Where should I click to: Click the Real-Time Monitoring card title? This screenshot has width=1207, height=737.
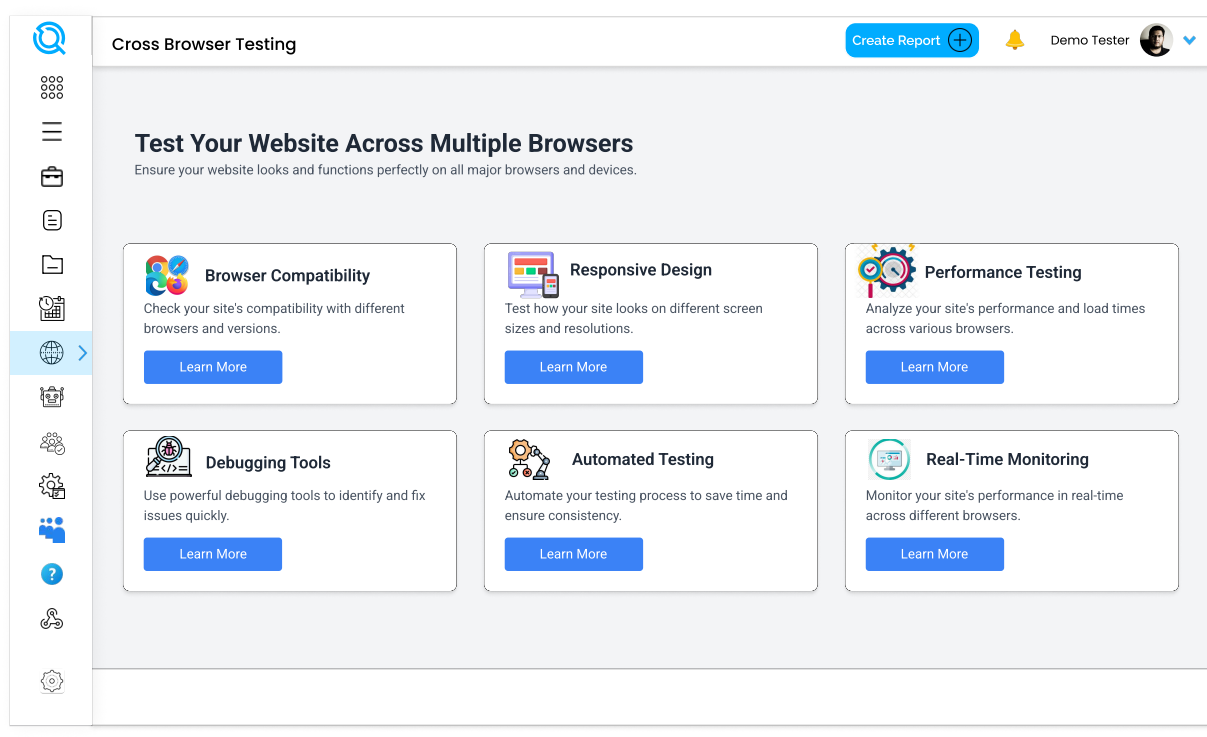coord(1007,460)
